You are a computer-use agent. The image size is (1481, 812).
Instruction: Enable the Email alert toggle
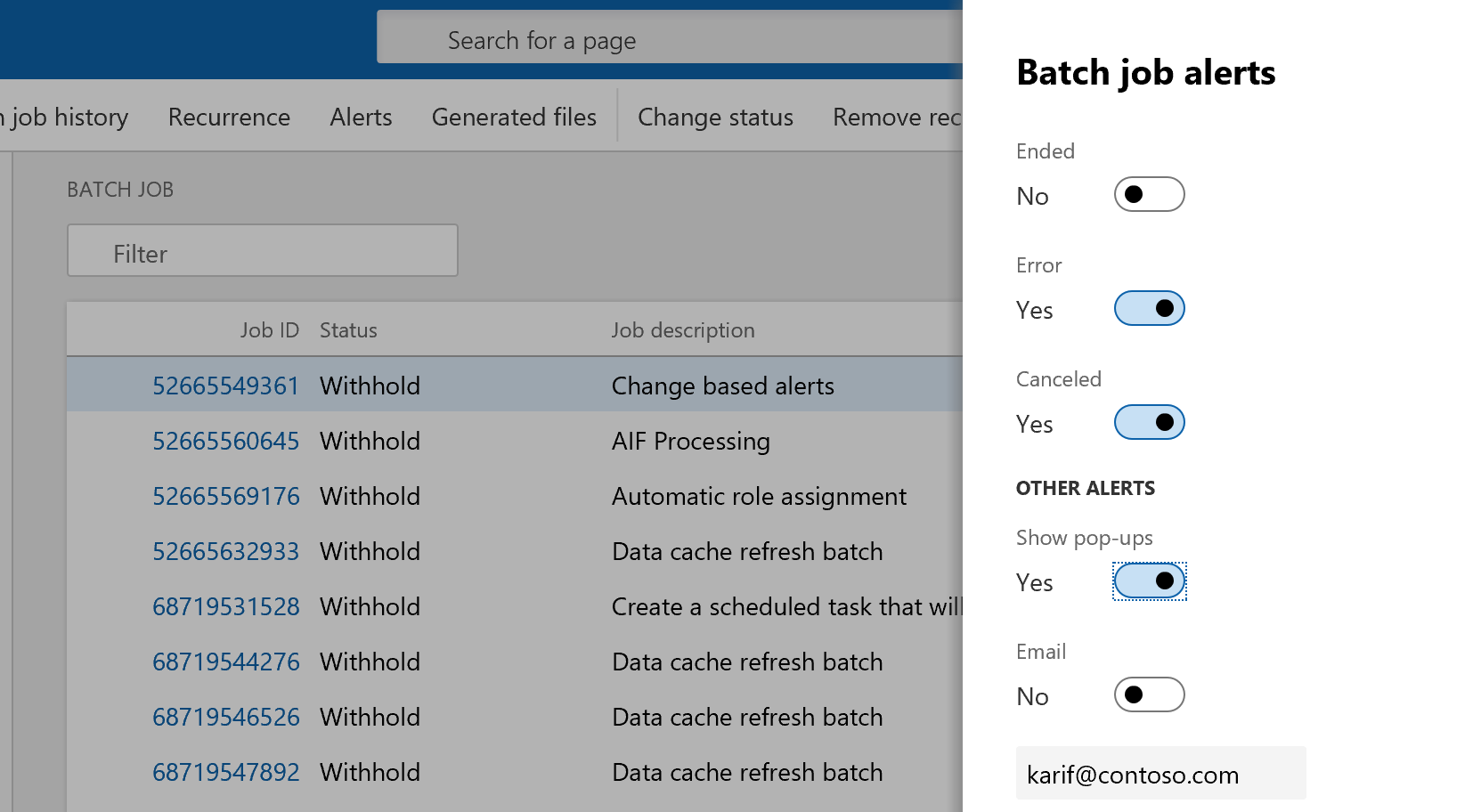coord(1149,694)
